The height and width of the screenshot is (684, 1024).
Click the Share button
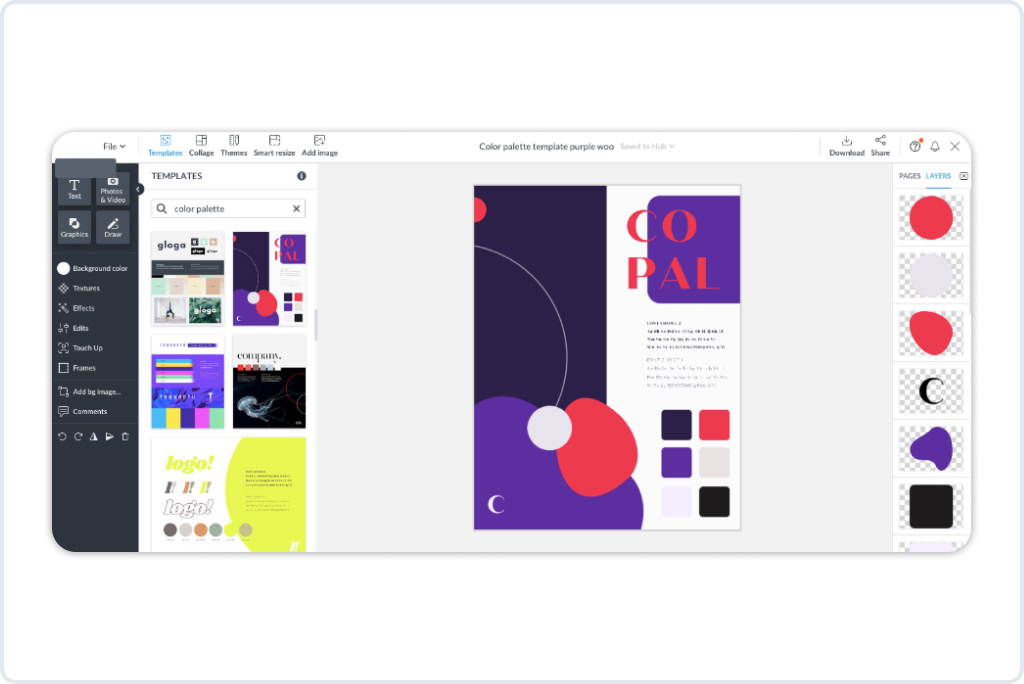[880, 146]
